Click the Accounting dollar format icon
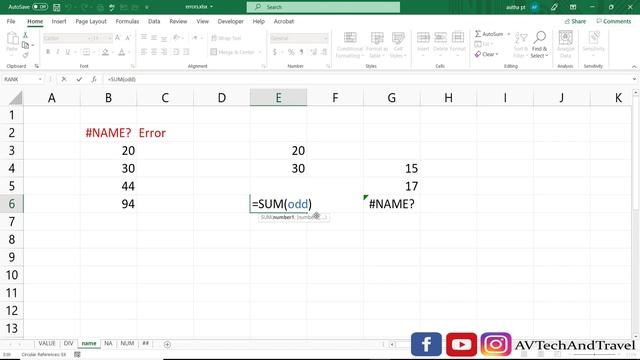This screenshot has width=640, height=360. point(275,52)
